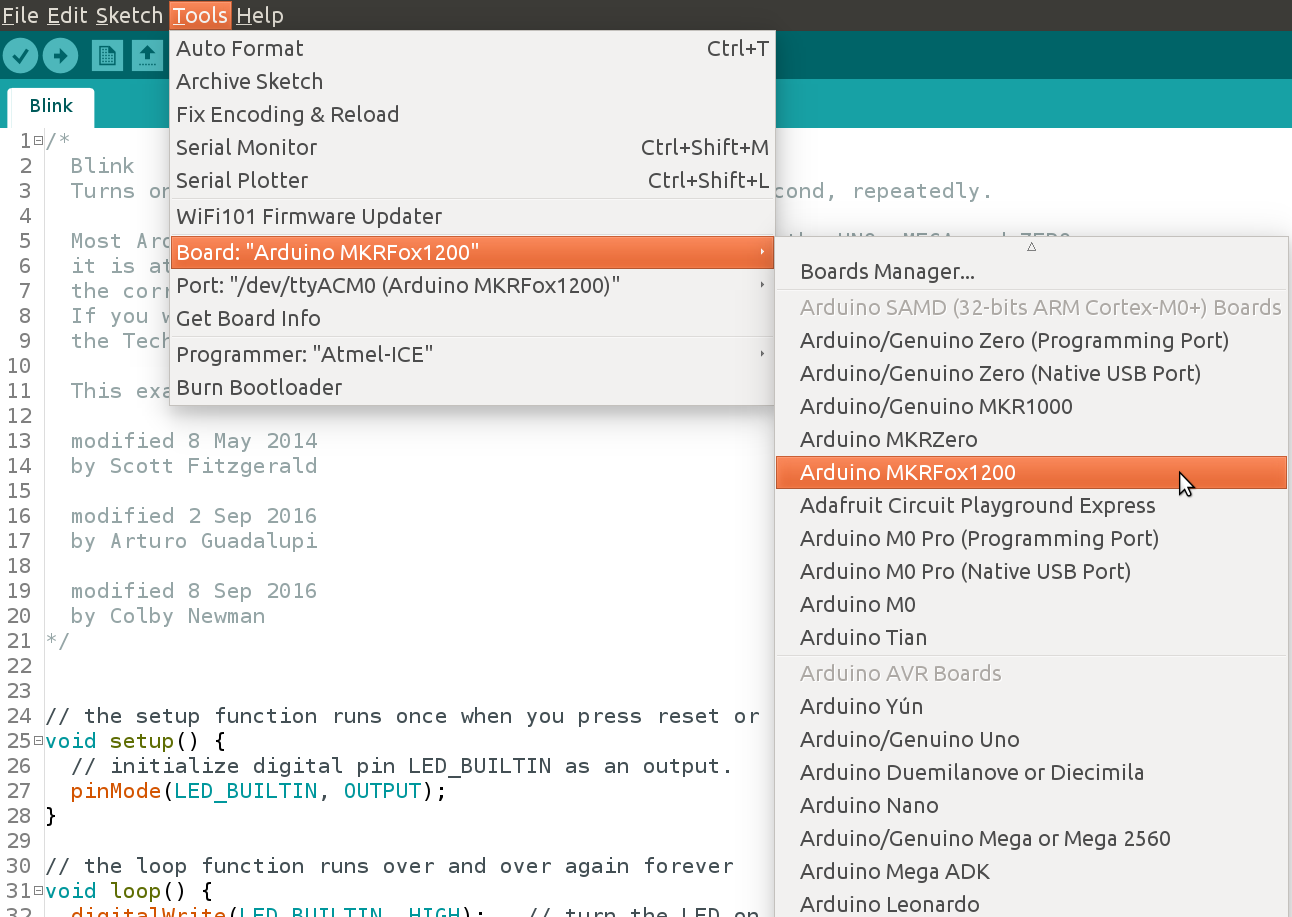1292x917 pixels.
Task: Click Programmer: Atmel-ICE entry
Action: (x=472, y=354)
